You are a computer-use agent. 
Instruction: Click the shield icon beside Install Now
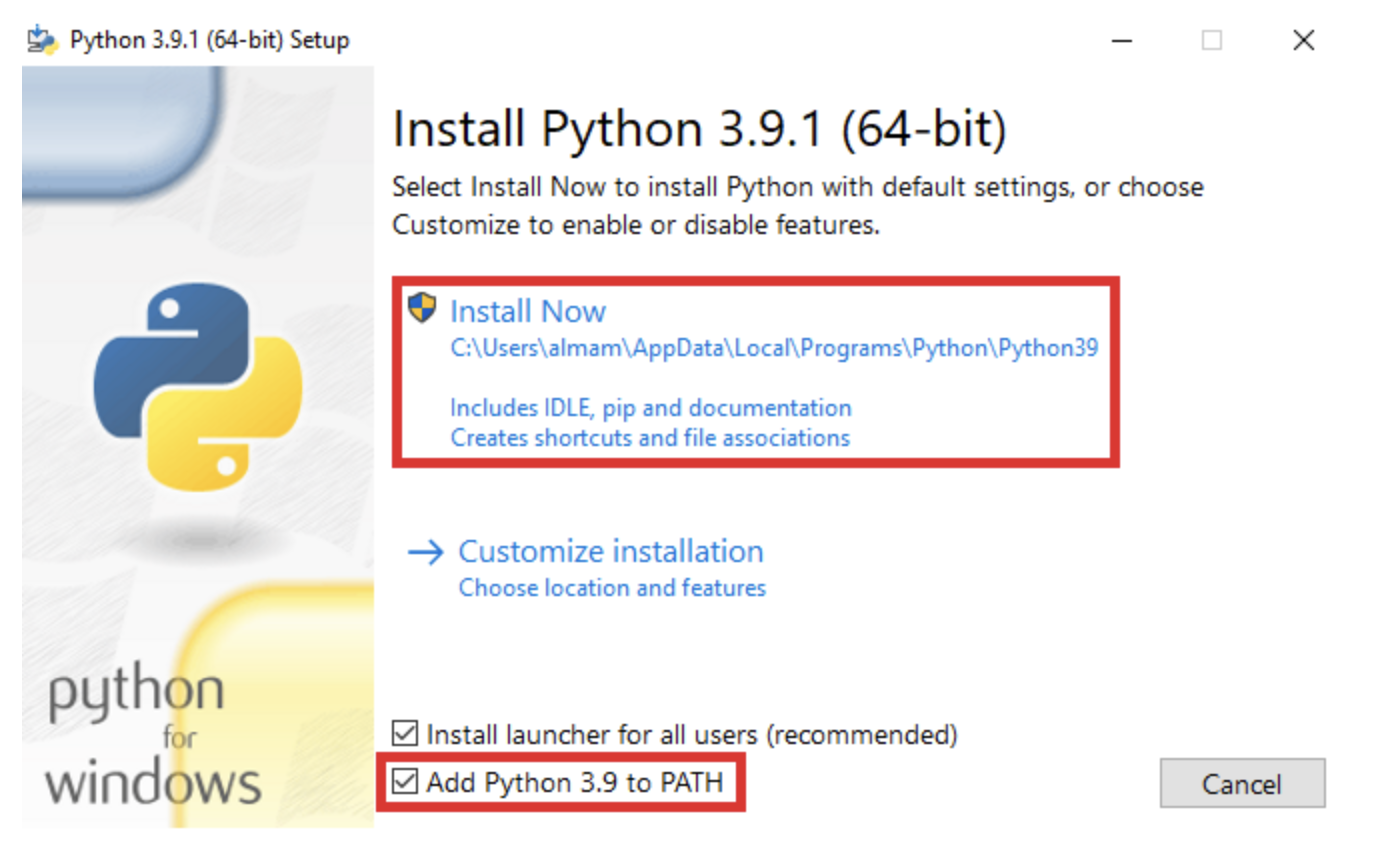pos(422,308)
